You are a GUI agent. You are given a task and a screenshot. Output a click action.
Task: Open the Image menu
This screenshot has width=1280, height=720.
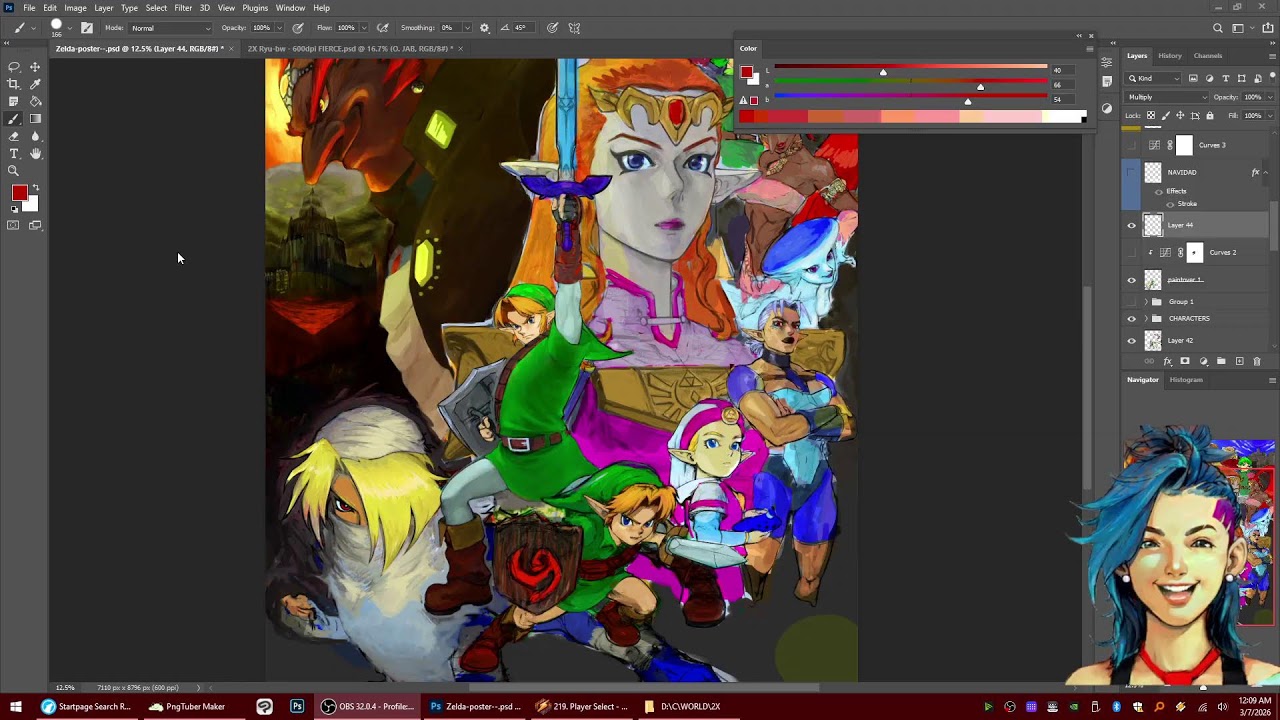[x=75, y=8]
